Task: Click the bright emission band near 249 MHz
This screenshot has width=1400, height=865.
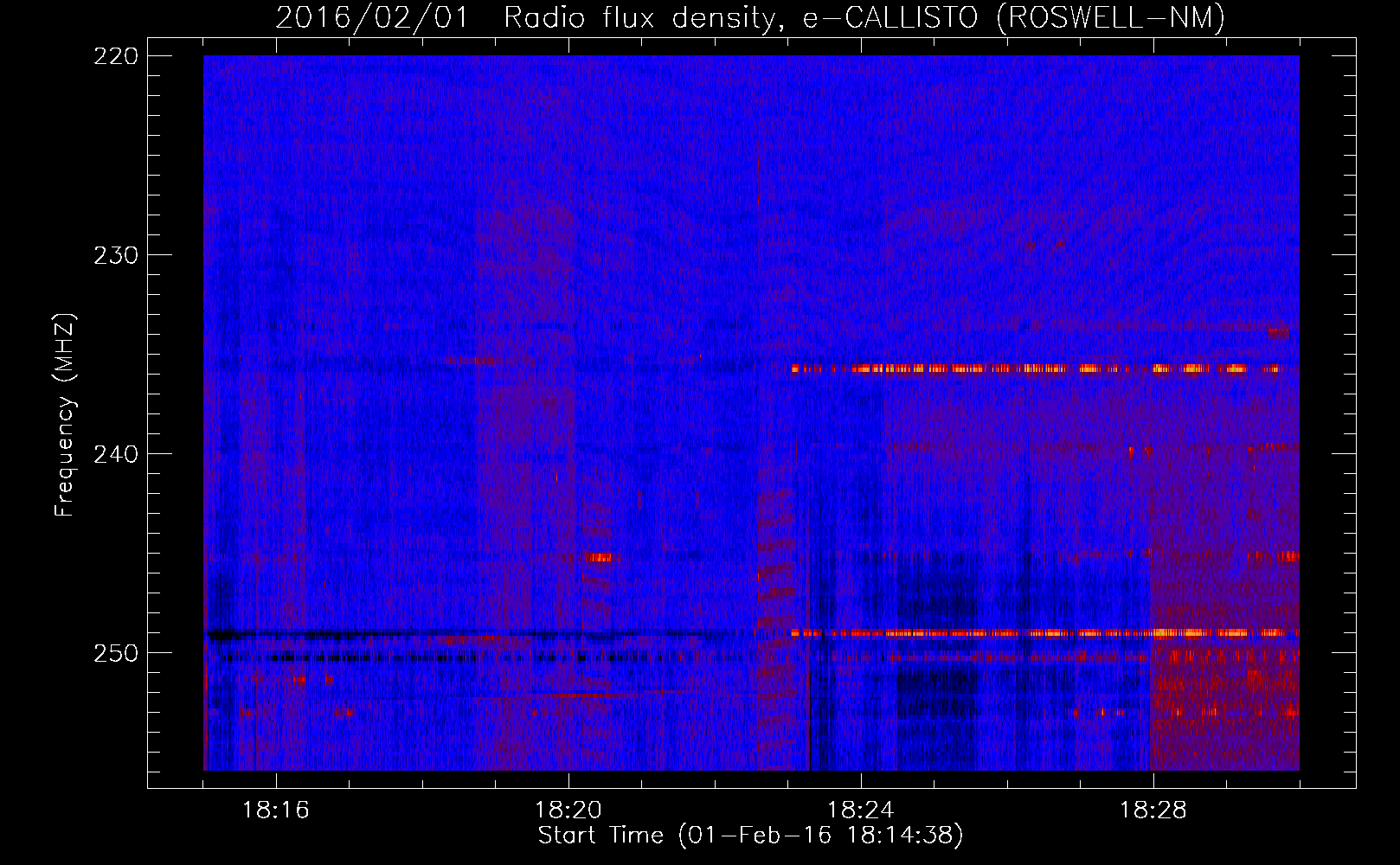Action: pyautogui.click(x=1038, y=633)
